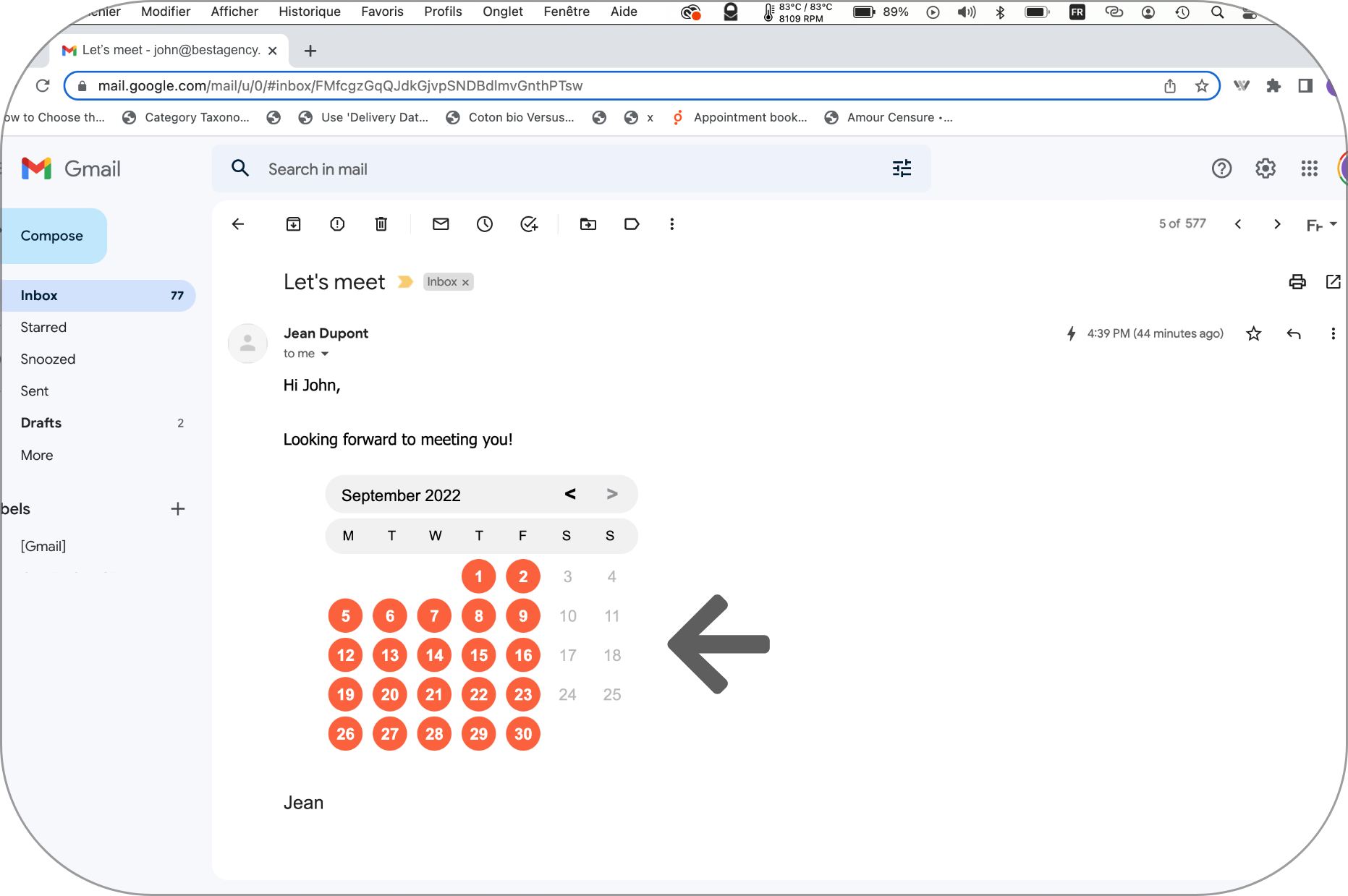Snooze this email with clock icon
The height and width of the screenshot is (896, 1348).
(485, 224)
